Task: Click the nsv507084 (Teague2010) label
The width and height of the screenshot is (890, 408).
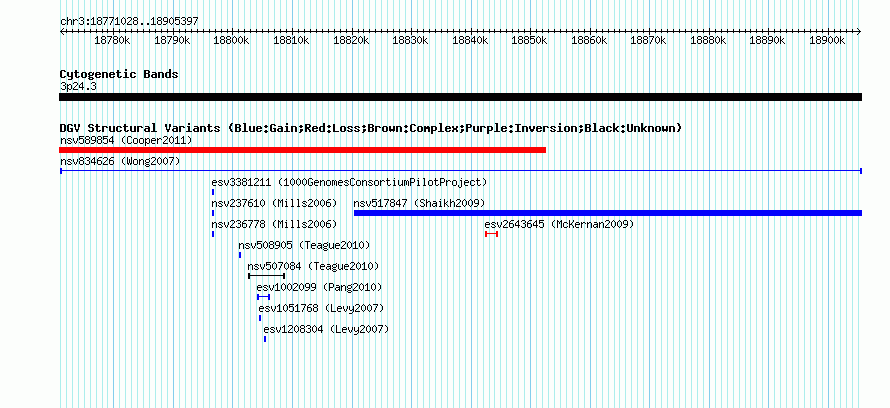Action: tap(313, 266)
